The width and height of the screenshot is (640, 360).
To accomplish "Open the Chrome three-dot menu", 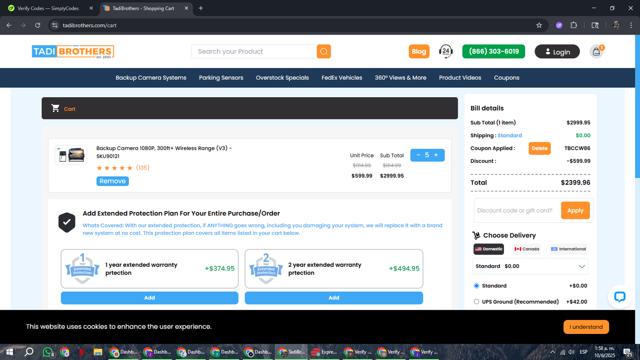I will [x=631, y=25].
